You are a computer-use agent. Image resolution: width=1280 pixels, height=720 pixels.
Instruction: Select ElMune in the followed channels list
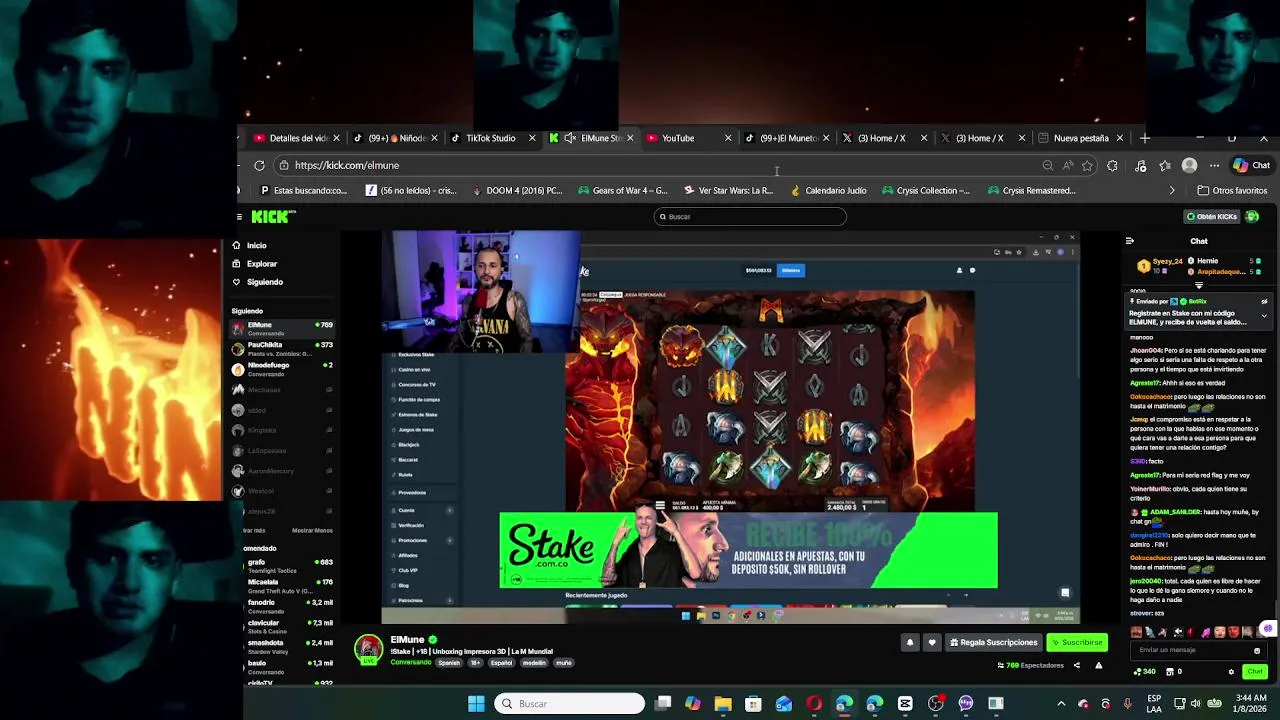point(283,328)
